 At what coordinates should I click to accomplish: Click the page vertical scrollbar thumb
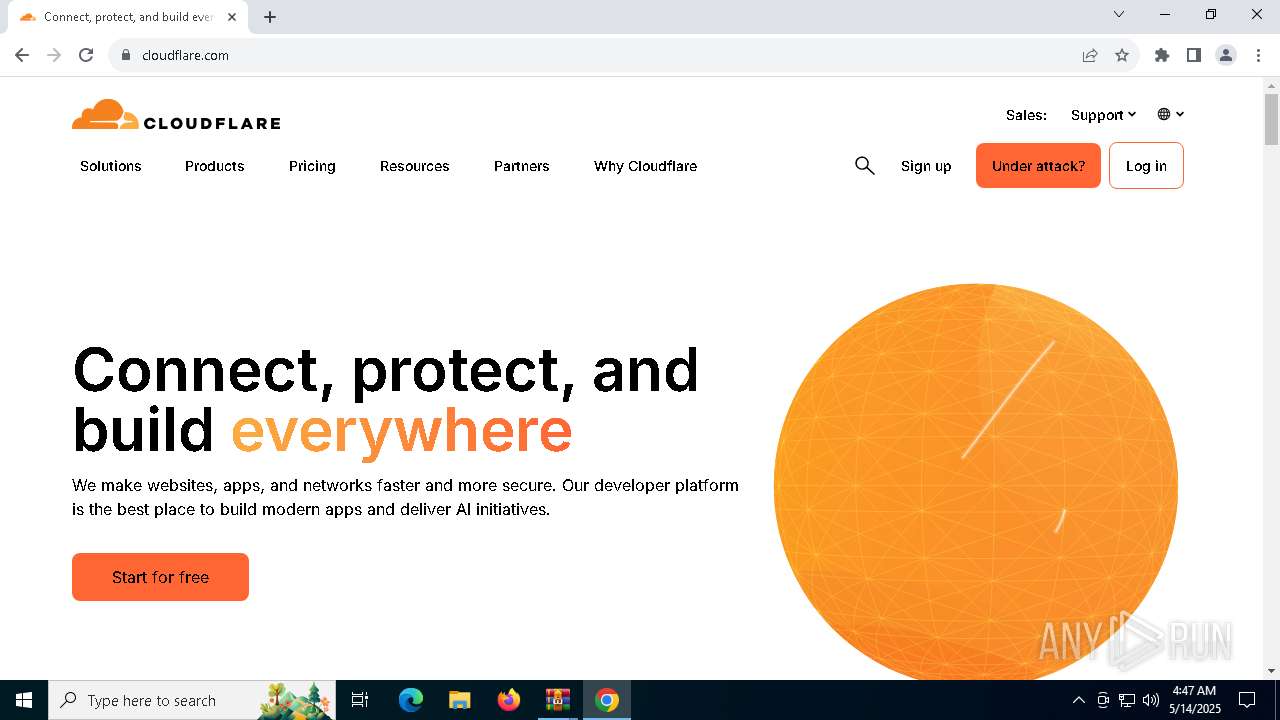(1271, 119)
